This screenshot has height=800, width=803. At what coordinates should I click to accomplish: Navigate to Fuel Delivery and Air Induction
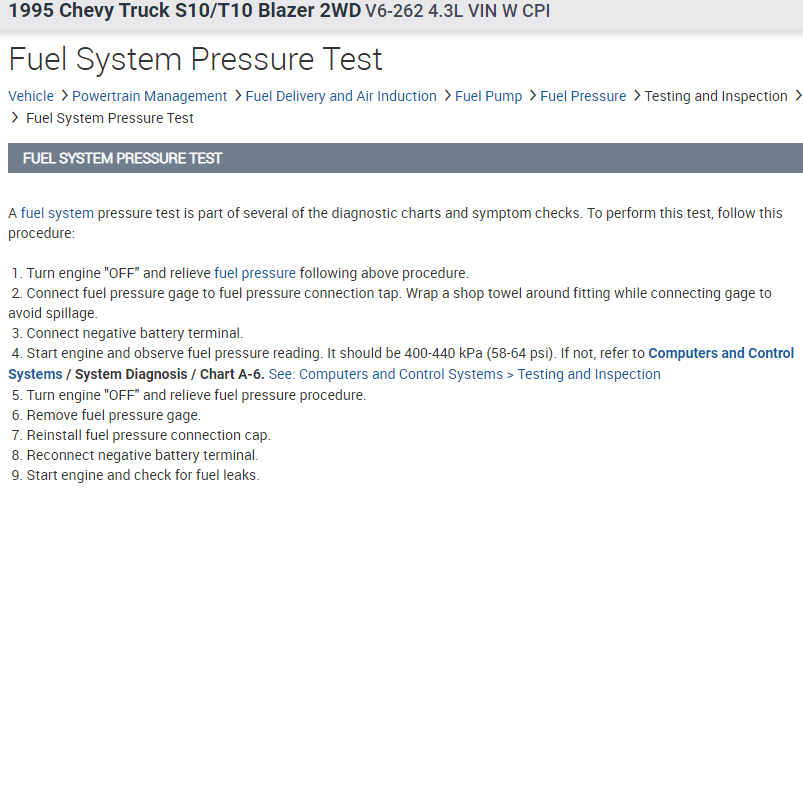pos(341,96)
